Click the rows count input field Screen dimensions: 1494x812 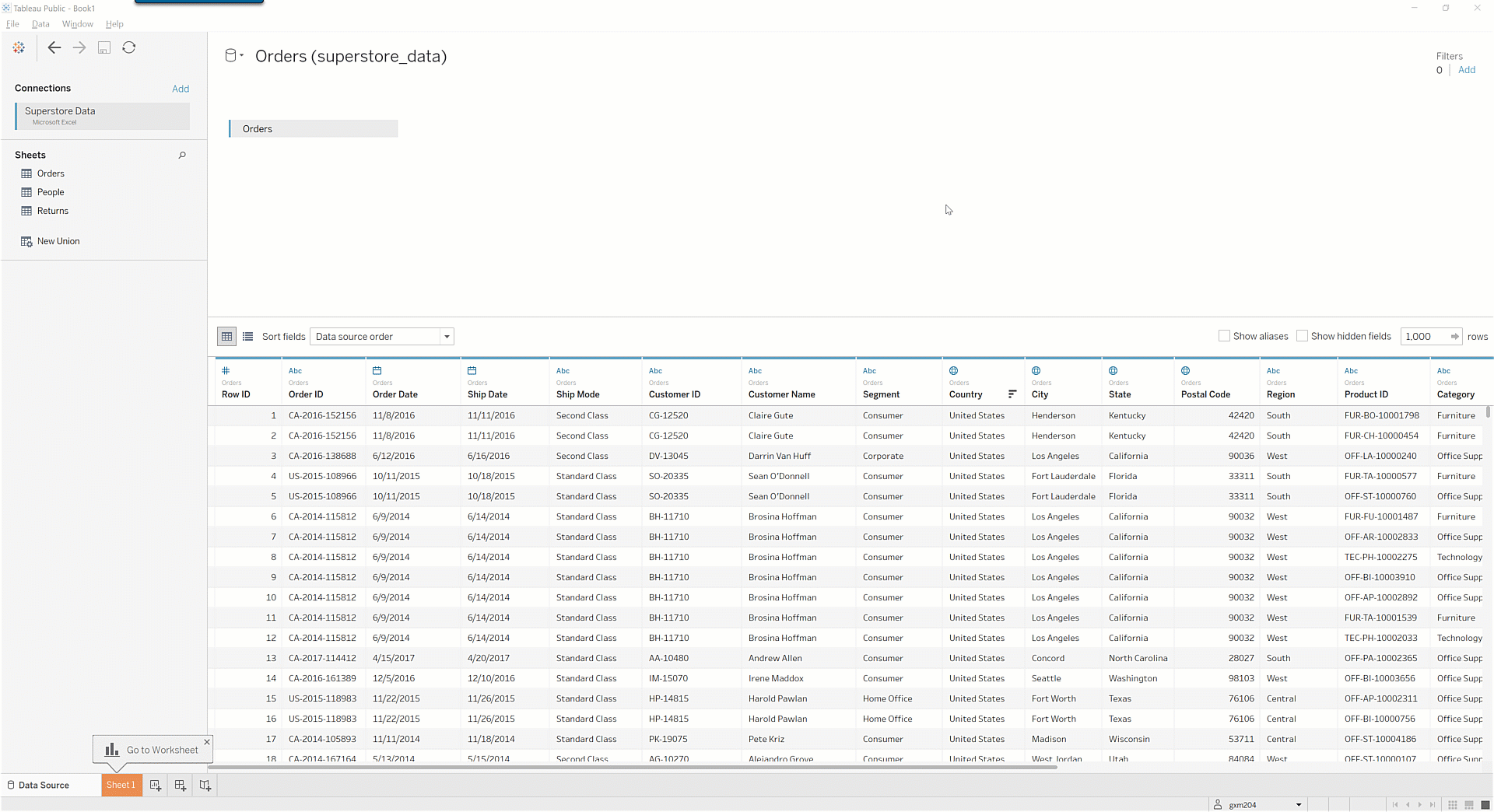(x=1424, y=337)
